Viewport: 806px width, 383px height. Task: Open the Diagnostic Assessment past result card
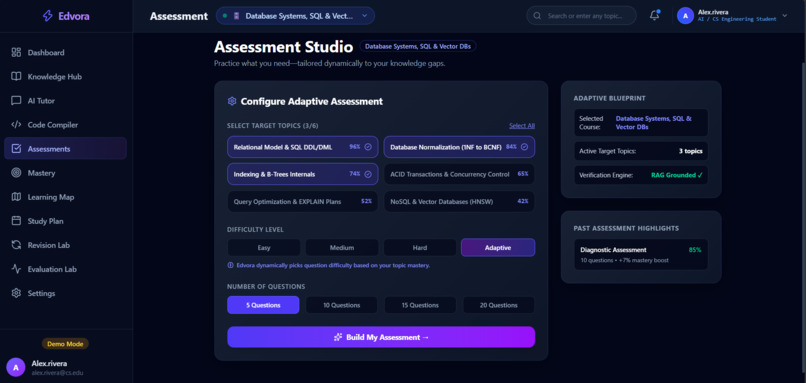point(640,254)
